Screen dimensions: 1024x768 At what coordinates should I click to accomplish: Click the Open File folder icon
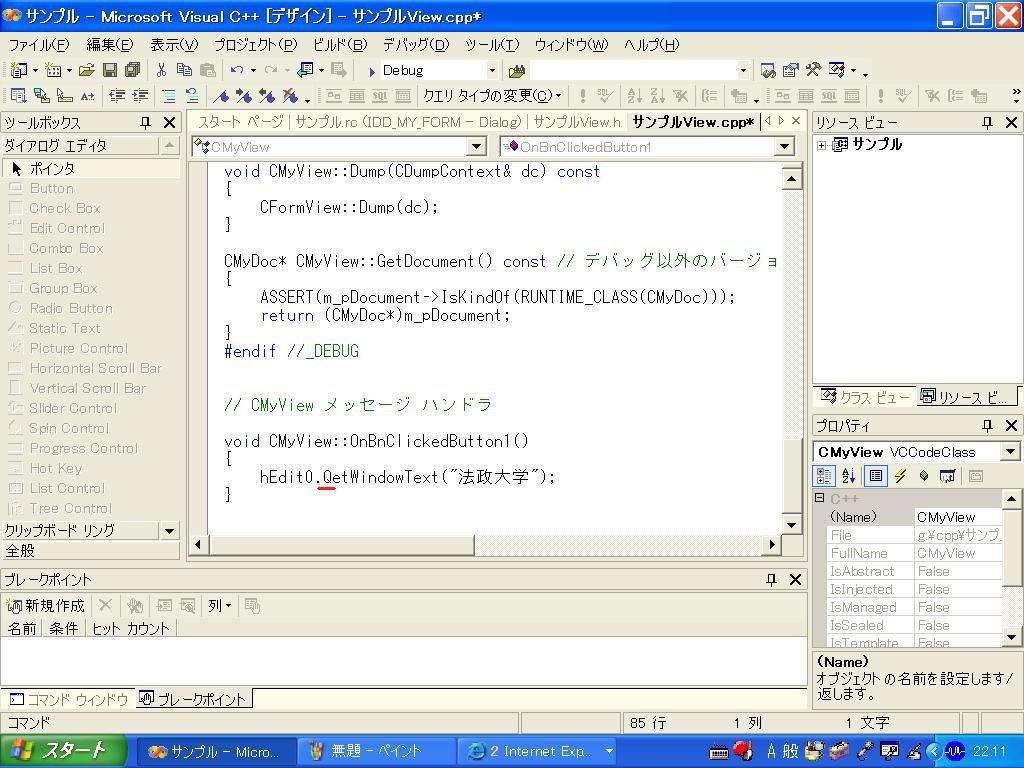tap(87, 70)
